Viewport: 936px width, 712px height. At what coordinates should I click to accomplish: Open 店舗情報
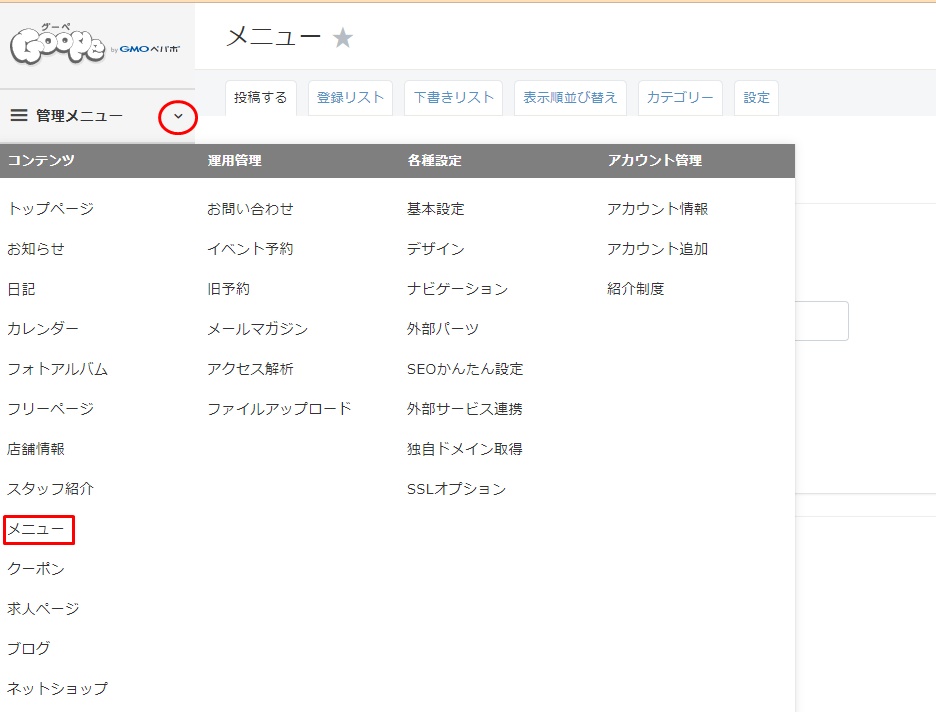tap(36, 449)
